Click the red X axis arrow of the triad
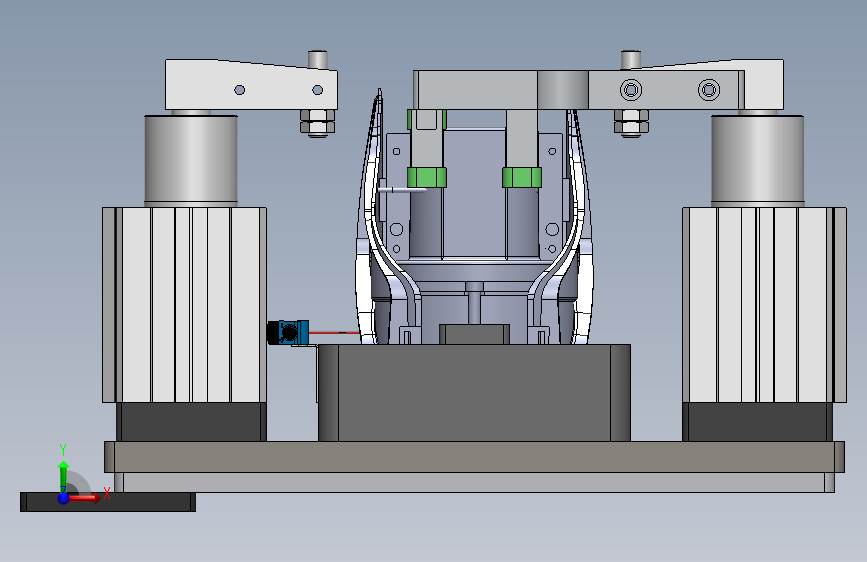867x562 pixels. pyautogui.click(x=86, y=498)
